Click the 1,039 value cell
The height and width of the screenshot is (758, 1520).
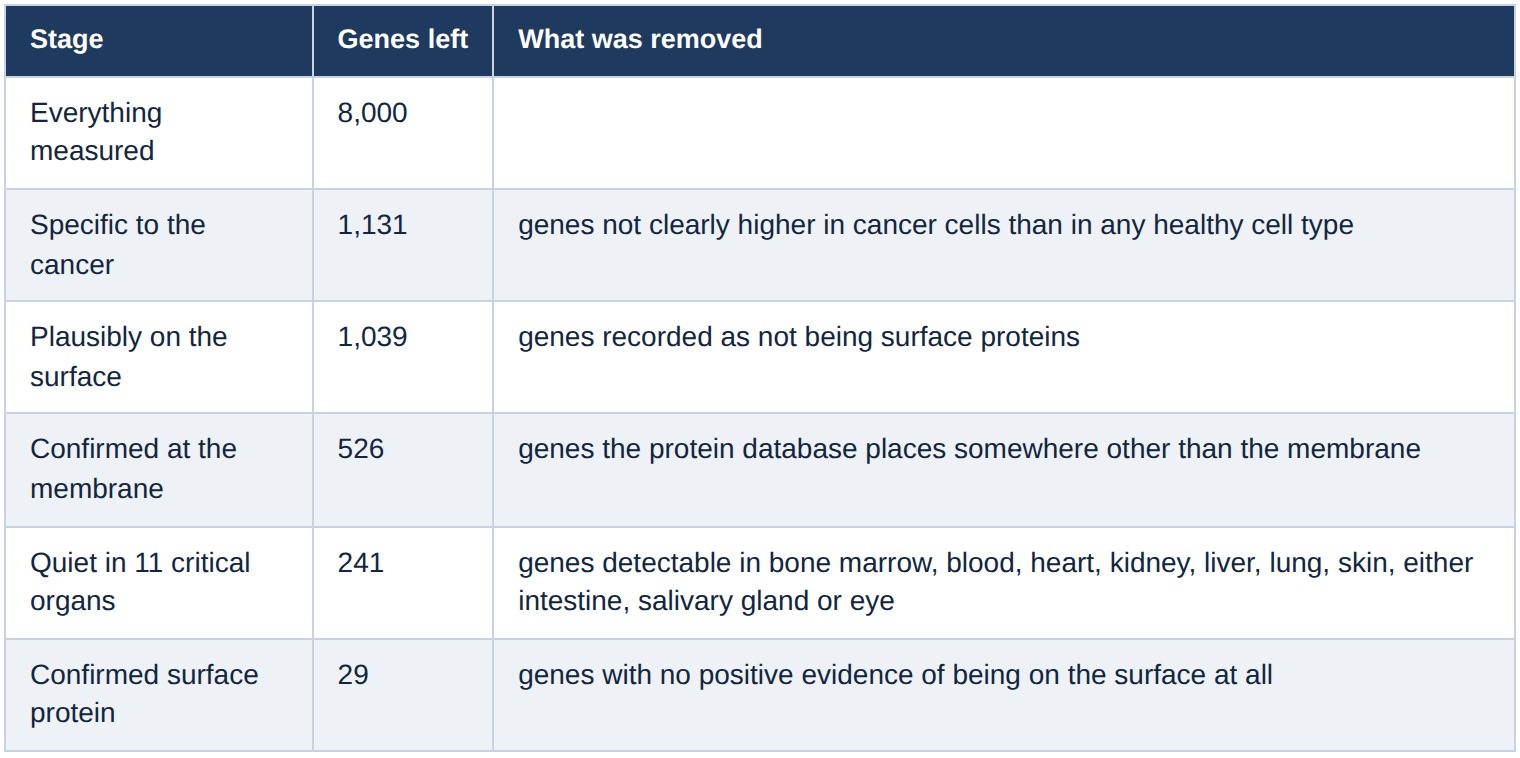tap(403, 356)
